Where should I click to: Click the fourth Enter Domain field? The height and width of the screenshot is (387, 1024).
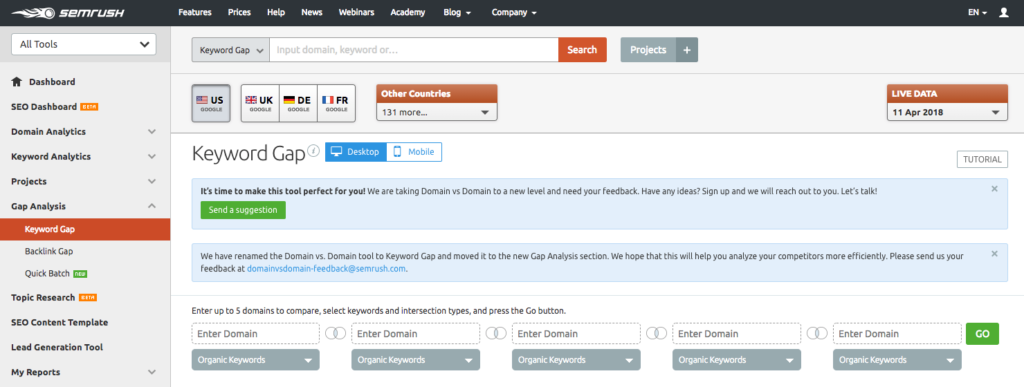coord(737,333)
